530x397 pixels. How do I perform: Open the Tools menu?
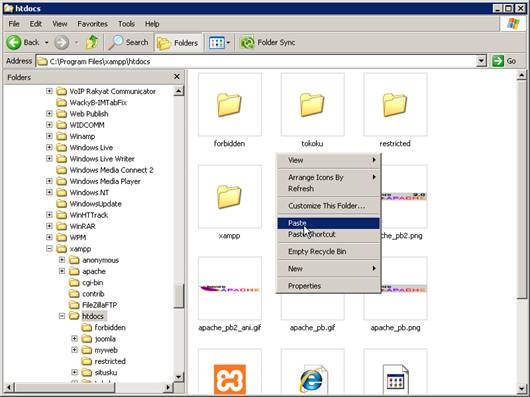(126, 24)
